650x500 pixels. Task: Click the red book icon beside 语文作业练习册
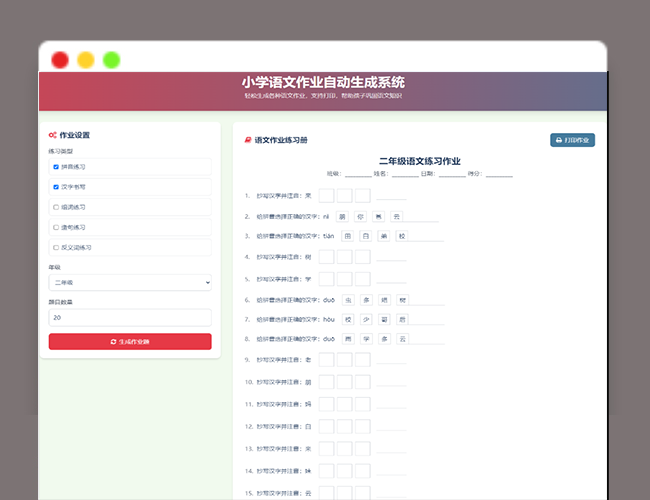[248, 140]
